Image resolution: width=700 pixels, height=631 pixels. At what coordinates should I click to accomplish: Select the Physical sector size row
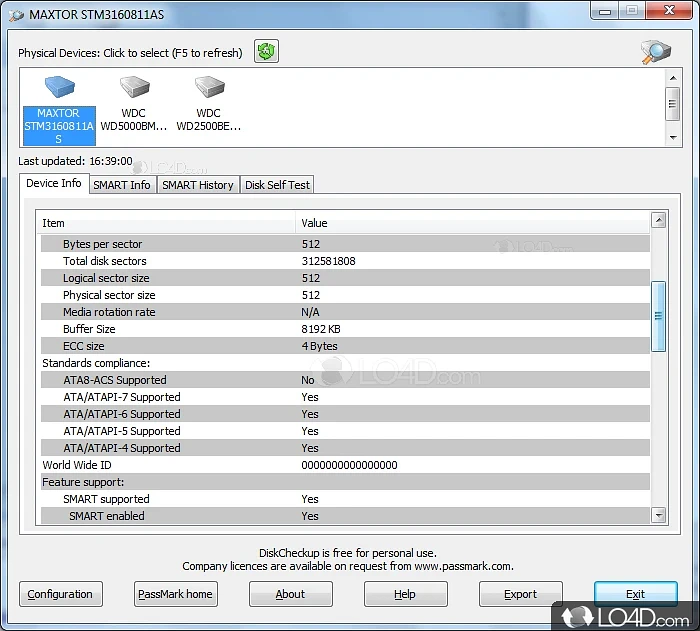click(345, 295)
